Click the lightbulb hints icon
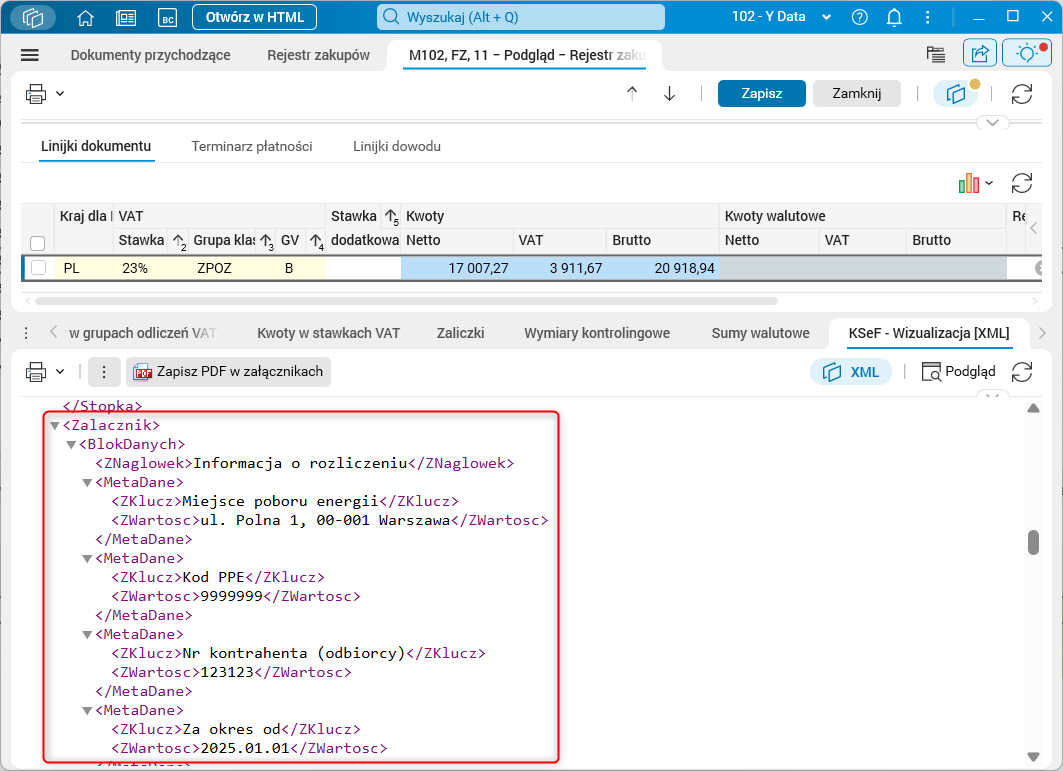This screenshot has width=1063, height=771. 1027,54
